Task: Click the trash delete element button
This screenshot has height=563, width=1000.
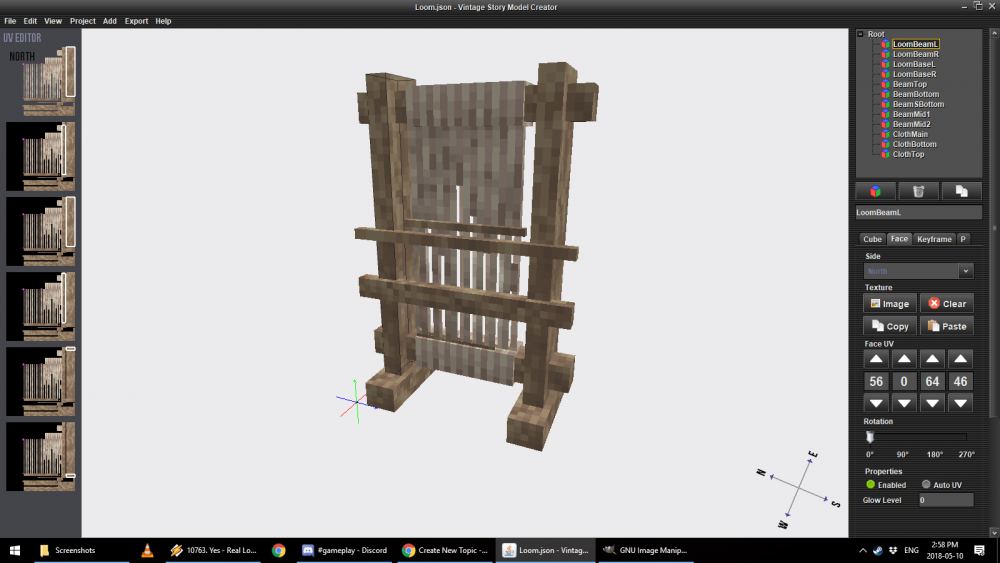Action: tap(918, 191)
